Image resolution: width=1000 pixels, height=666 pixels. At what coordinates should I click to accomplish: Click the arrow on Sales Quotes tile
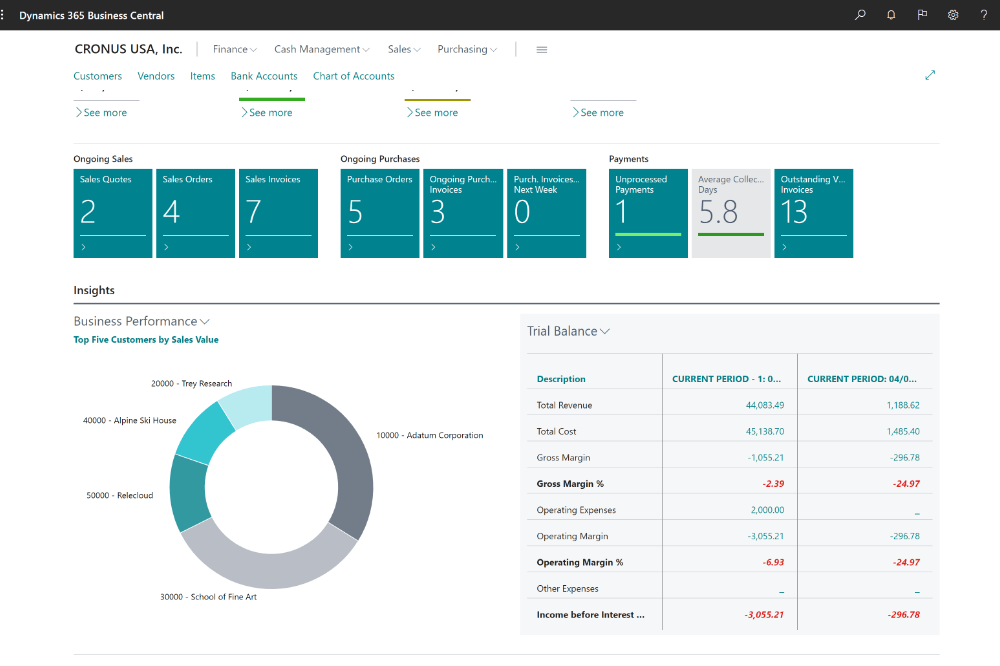coord(84,247)
